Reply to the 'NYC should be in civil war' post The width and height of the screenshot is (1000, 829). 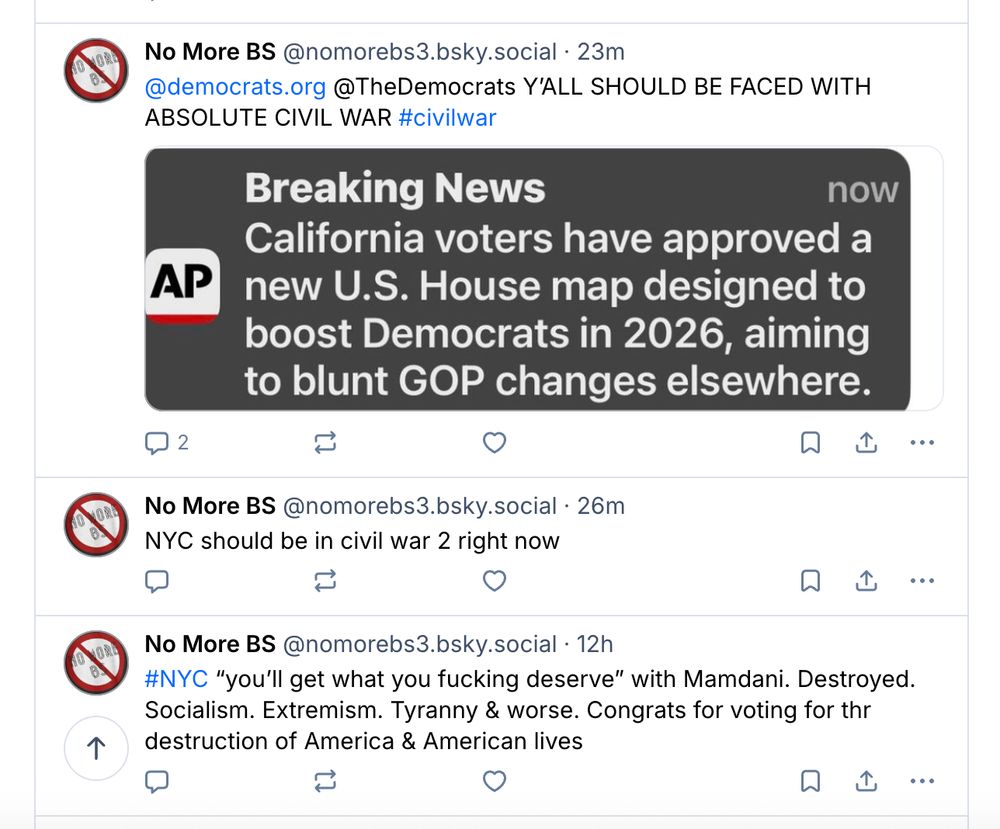click(157, 581)
